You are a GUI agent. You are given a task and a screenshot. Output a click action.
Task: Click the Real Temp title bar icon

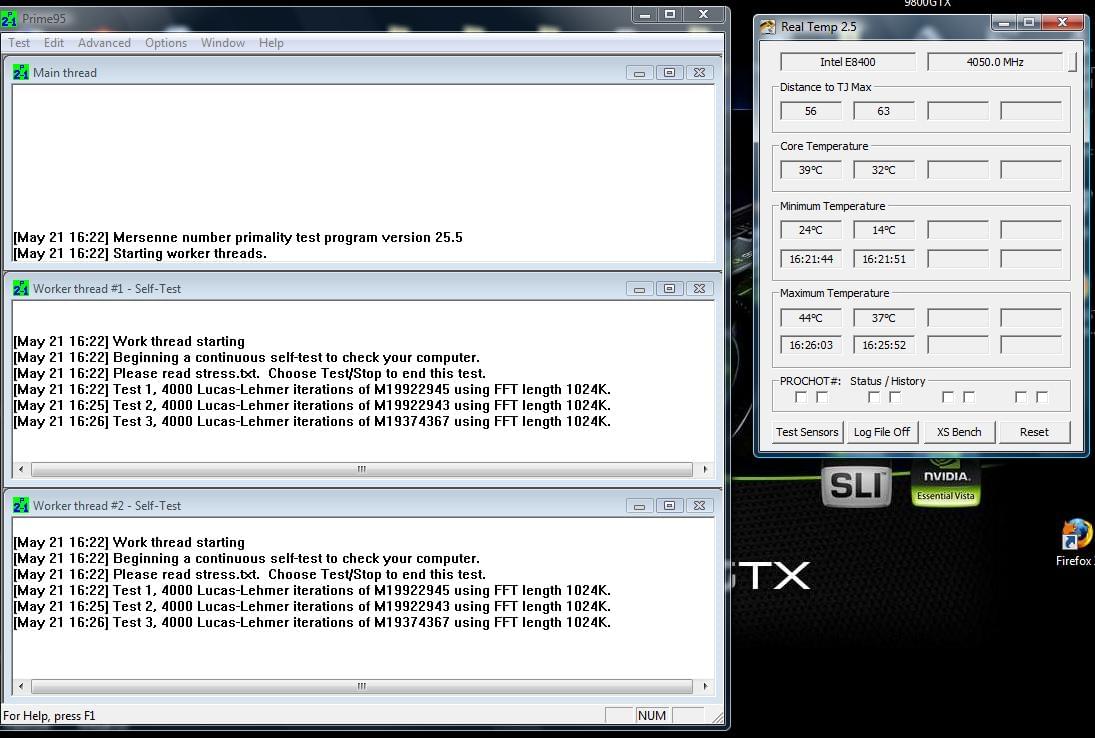tap(767, 27)
